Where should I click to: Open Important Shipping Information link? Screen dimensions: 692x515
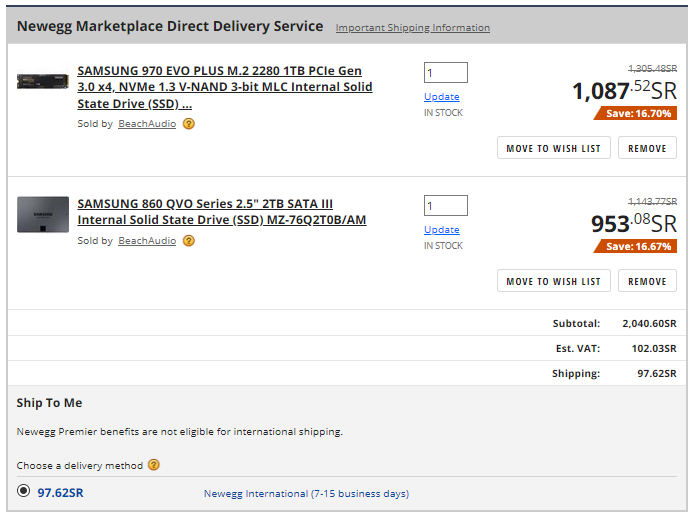[413, 27]
